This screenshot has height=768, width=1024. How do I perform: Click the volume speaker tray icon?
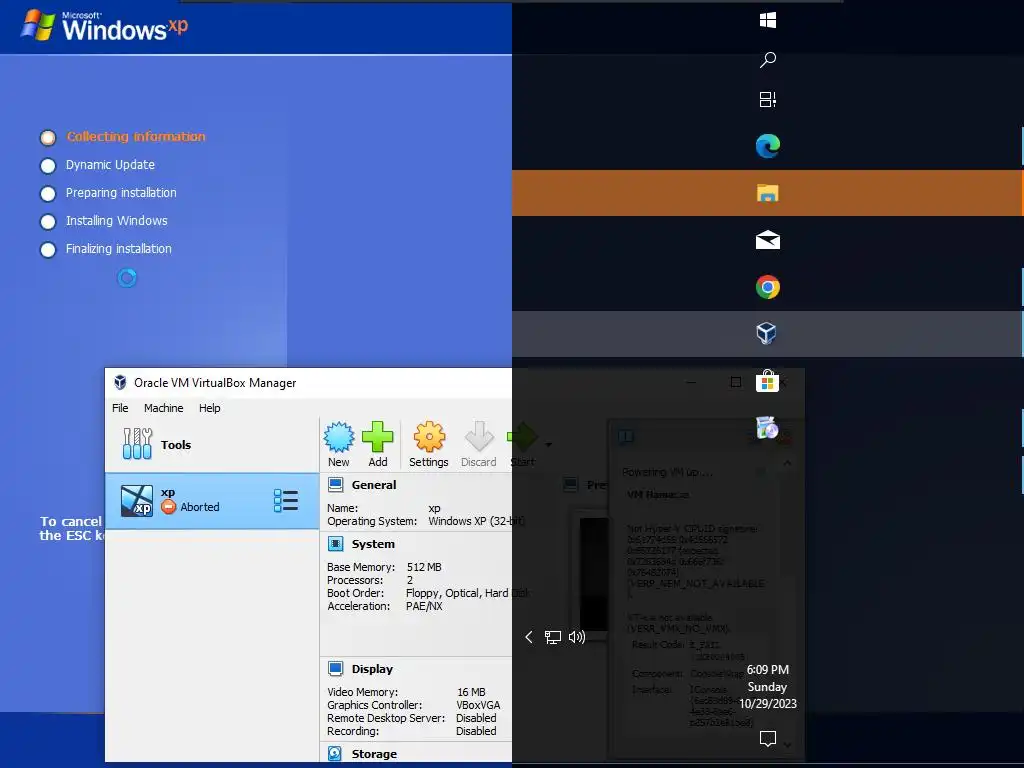(577, 637)
